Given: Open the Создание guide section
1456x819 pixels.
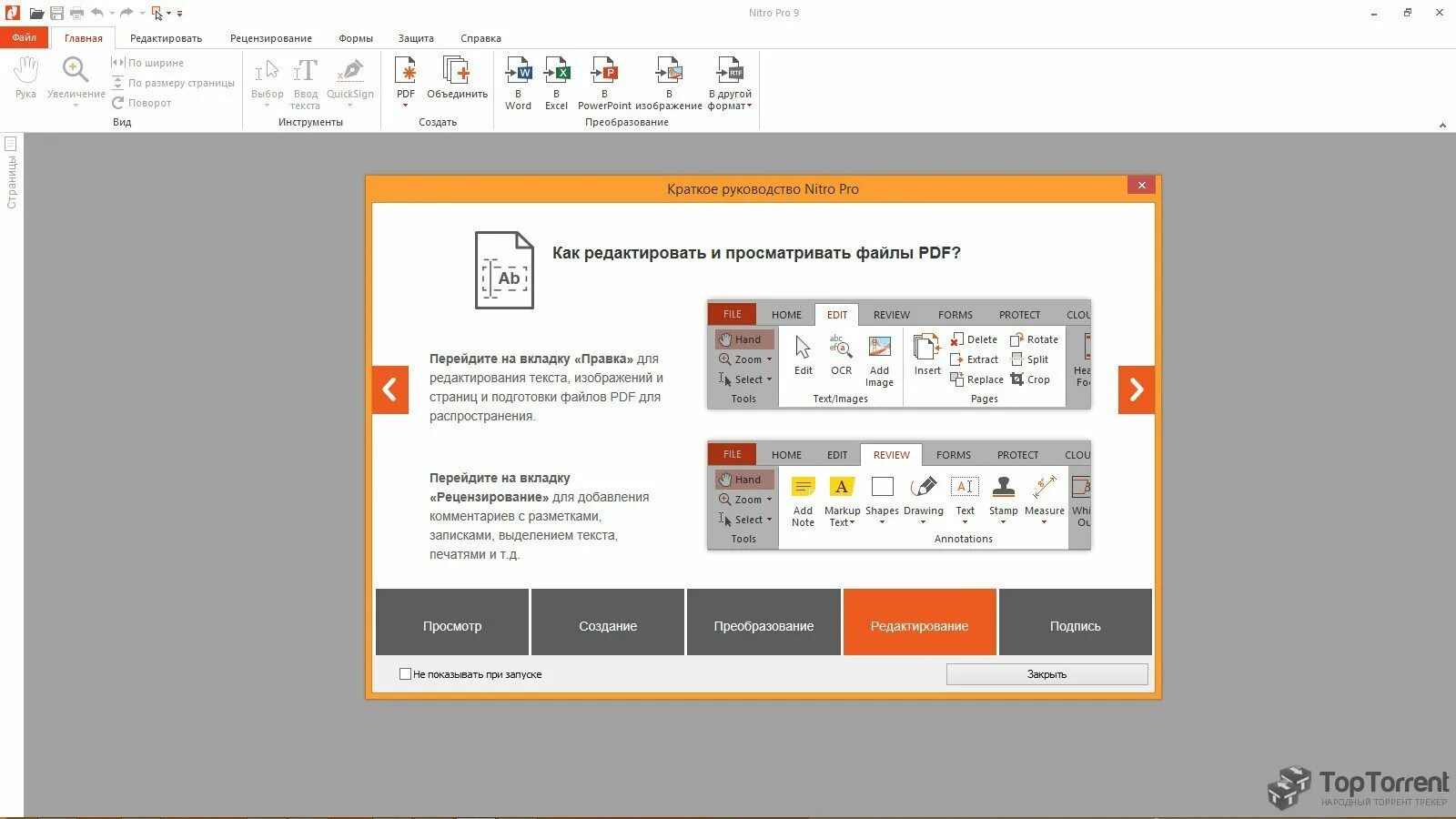Looking at the screenshot, I should 608,622.
